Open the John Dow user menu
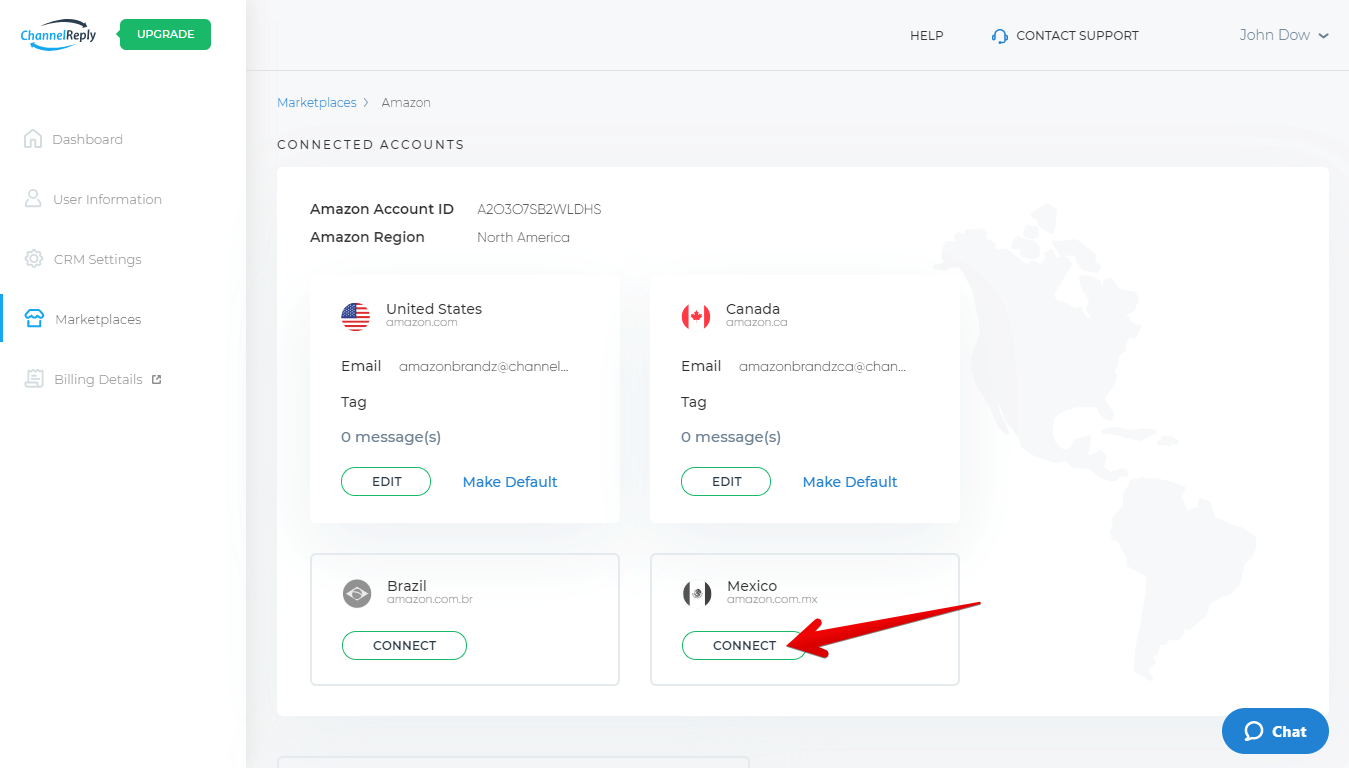 coord(1284,35)
